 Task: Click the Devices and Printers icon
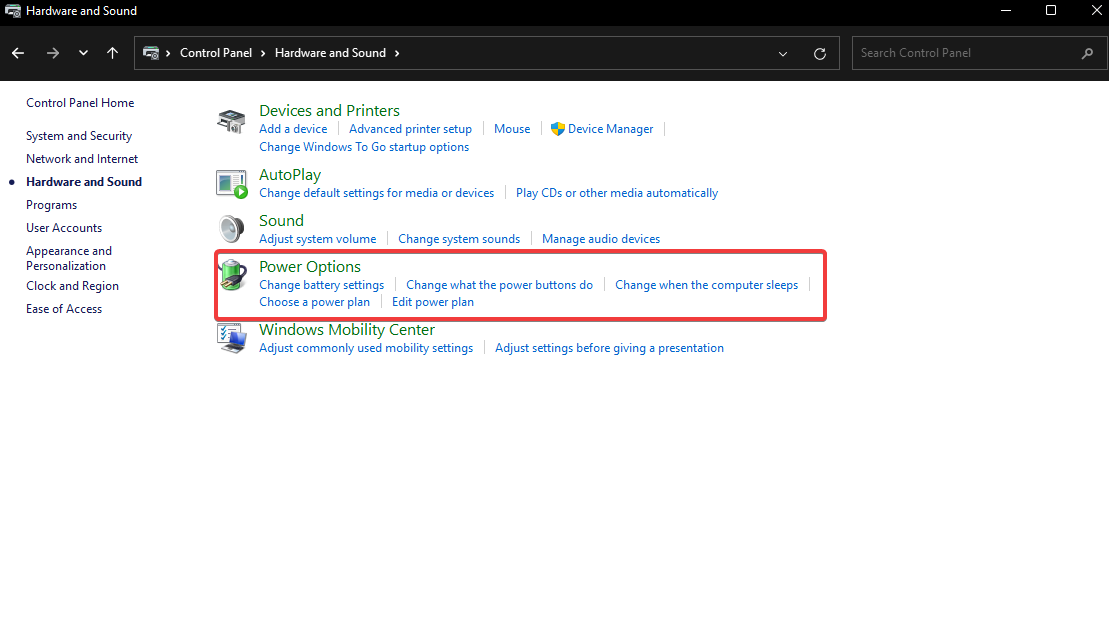231,121
